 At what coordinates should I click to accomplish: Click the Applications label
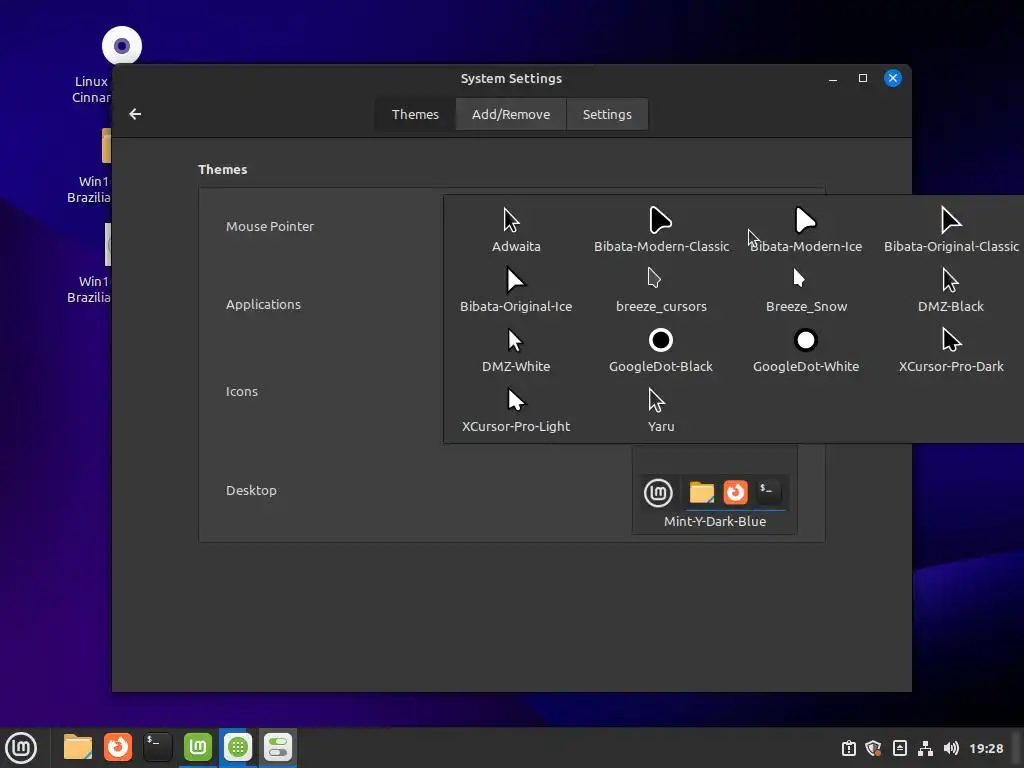pos(263,304)
